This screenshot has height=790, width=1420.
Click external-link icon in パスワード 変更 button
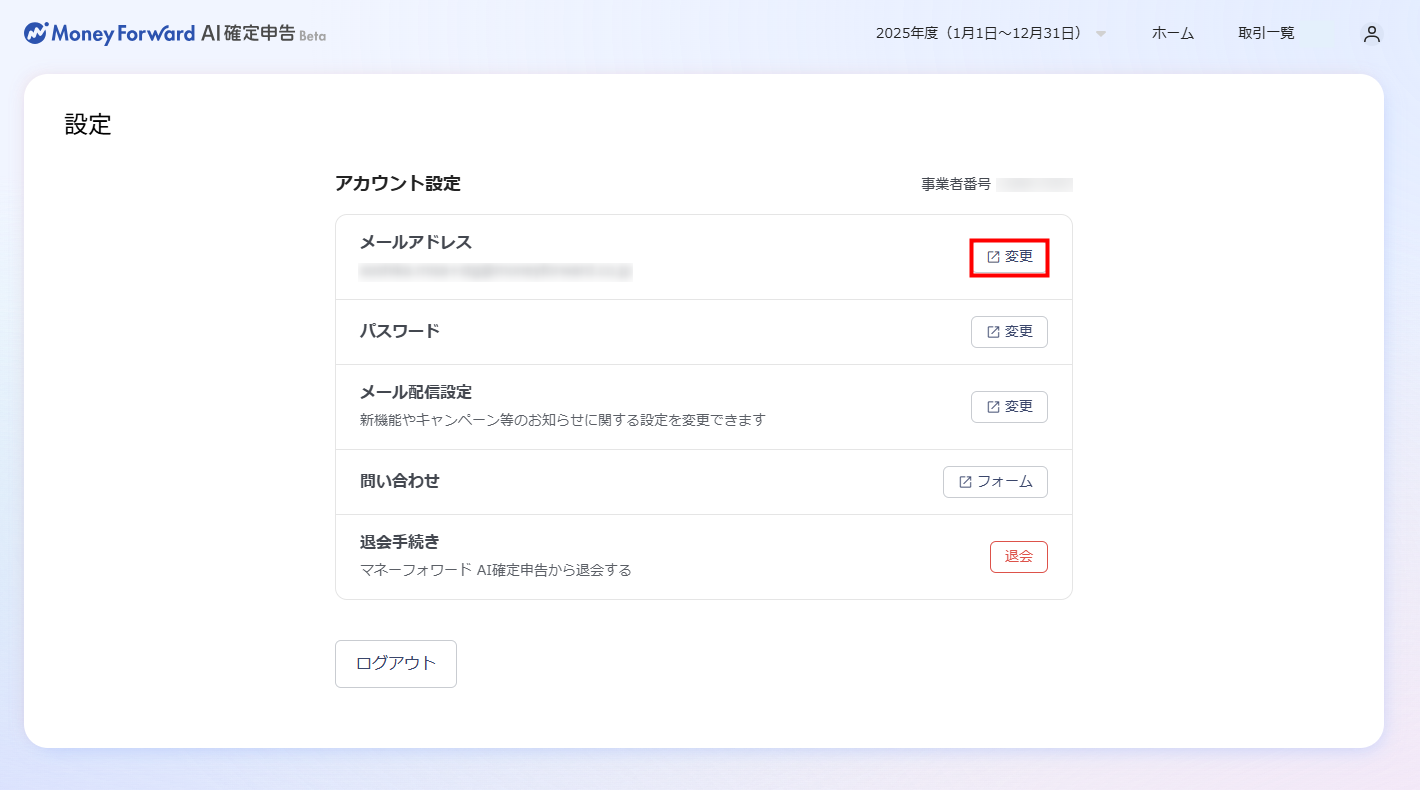[993, 332]
